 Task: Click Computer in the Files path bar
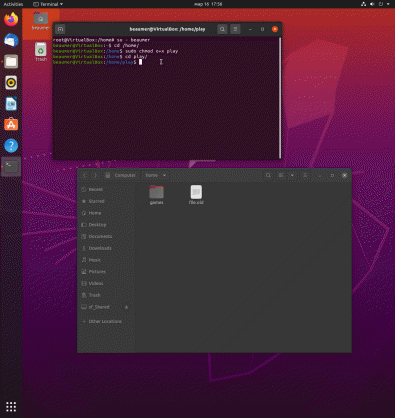pos(121,175)
